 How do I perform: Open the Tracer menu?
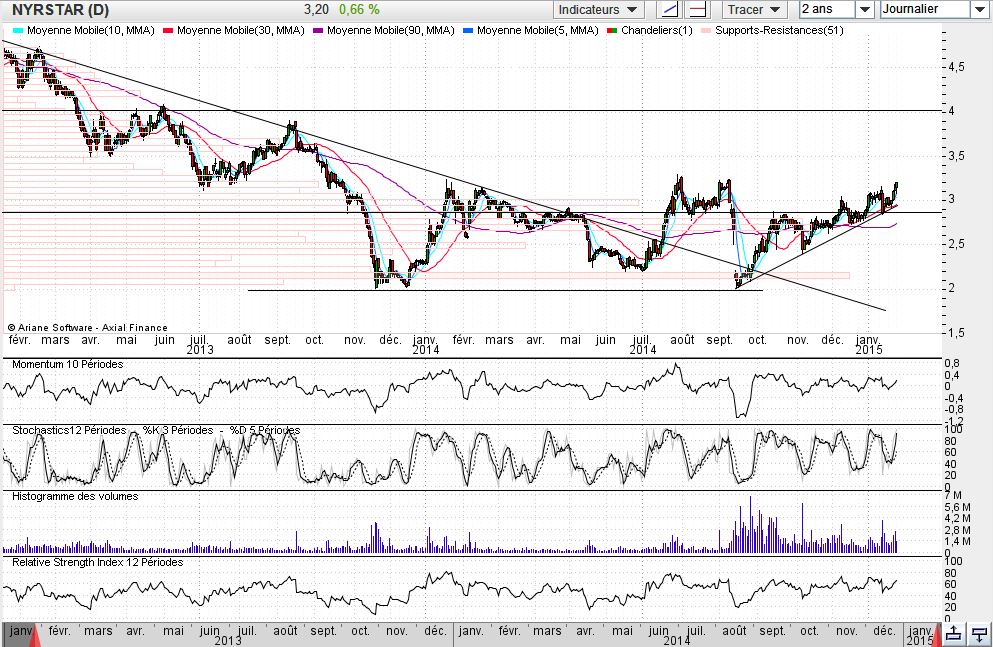[755, 10]
